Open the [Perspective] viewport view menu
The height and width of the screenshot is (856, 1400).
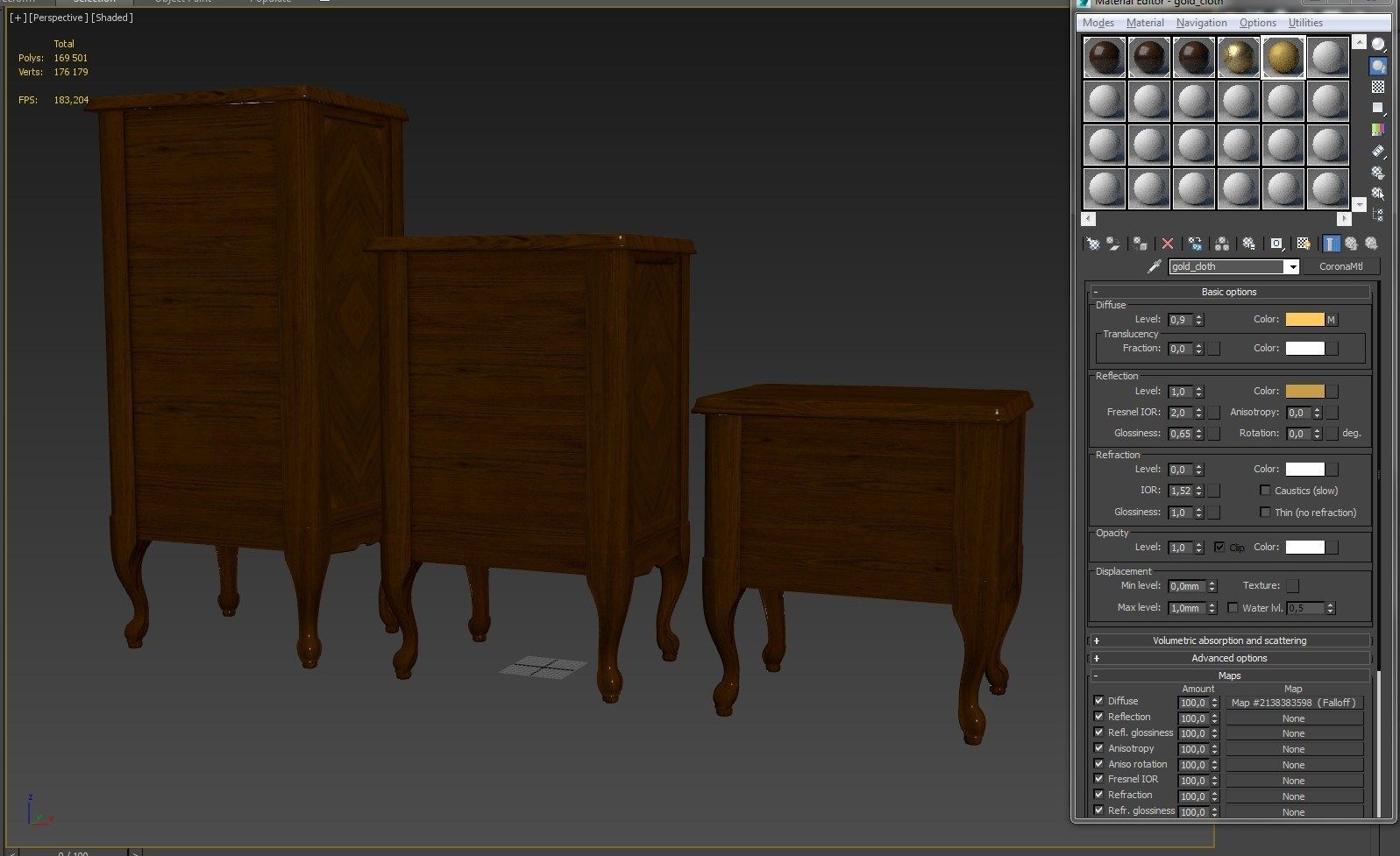point(58,18)
